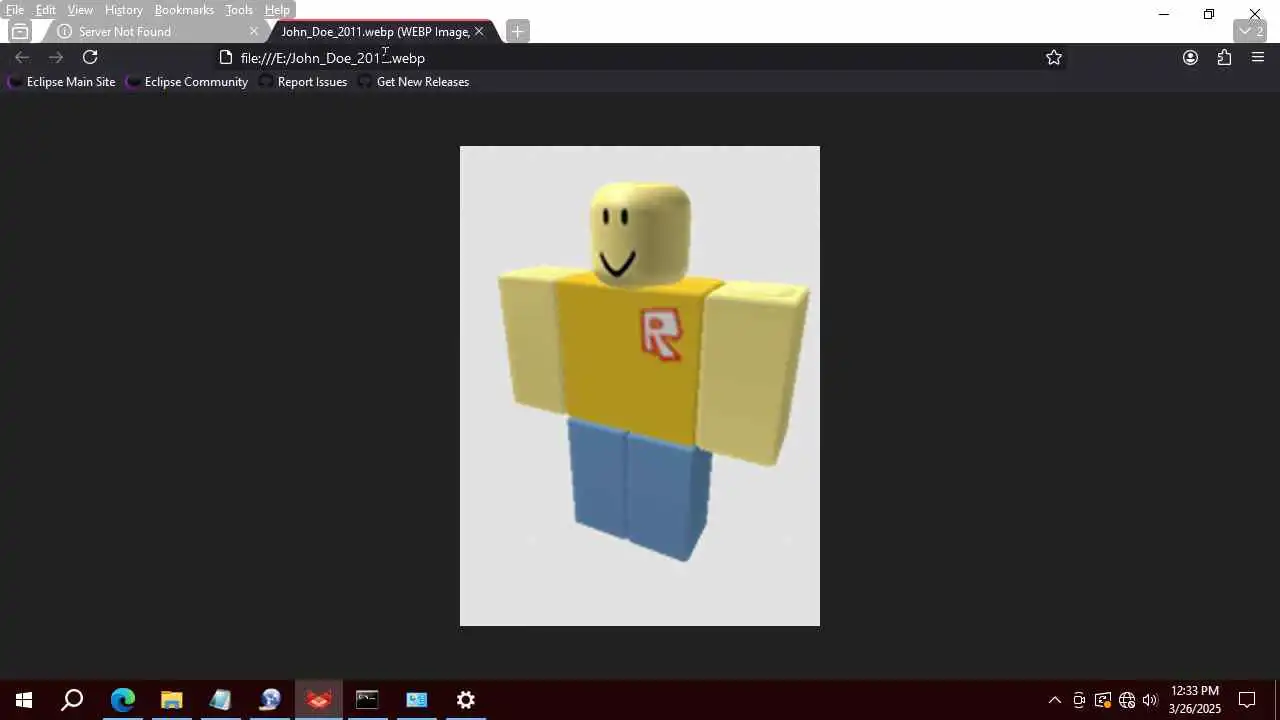Minimize the browser window

[1163, 14]
